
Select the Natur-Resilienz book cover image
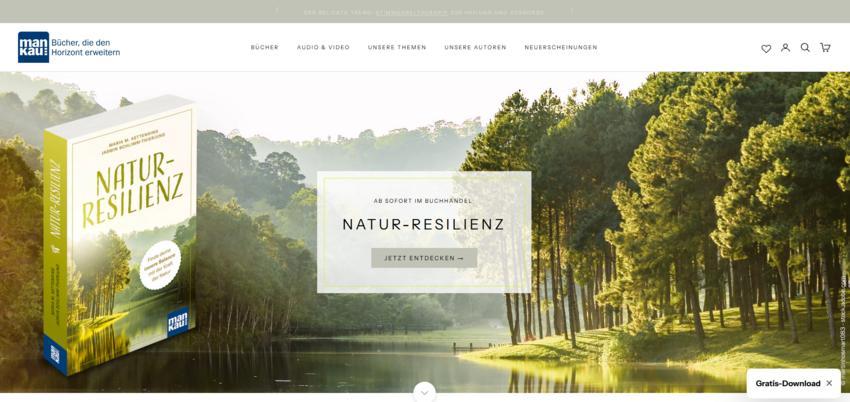[x=120, y=235]
